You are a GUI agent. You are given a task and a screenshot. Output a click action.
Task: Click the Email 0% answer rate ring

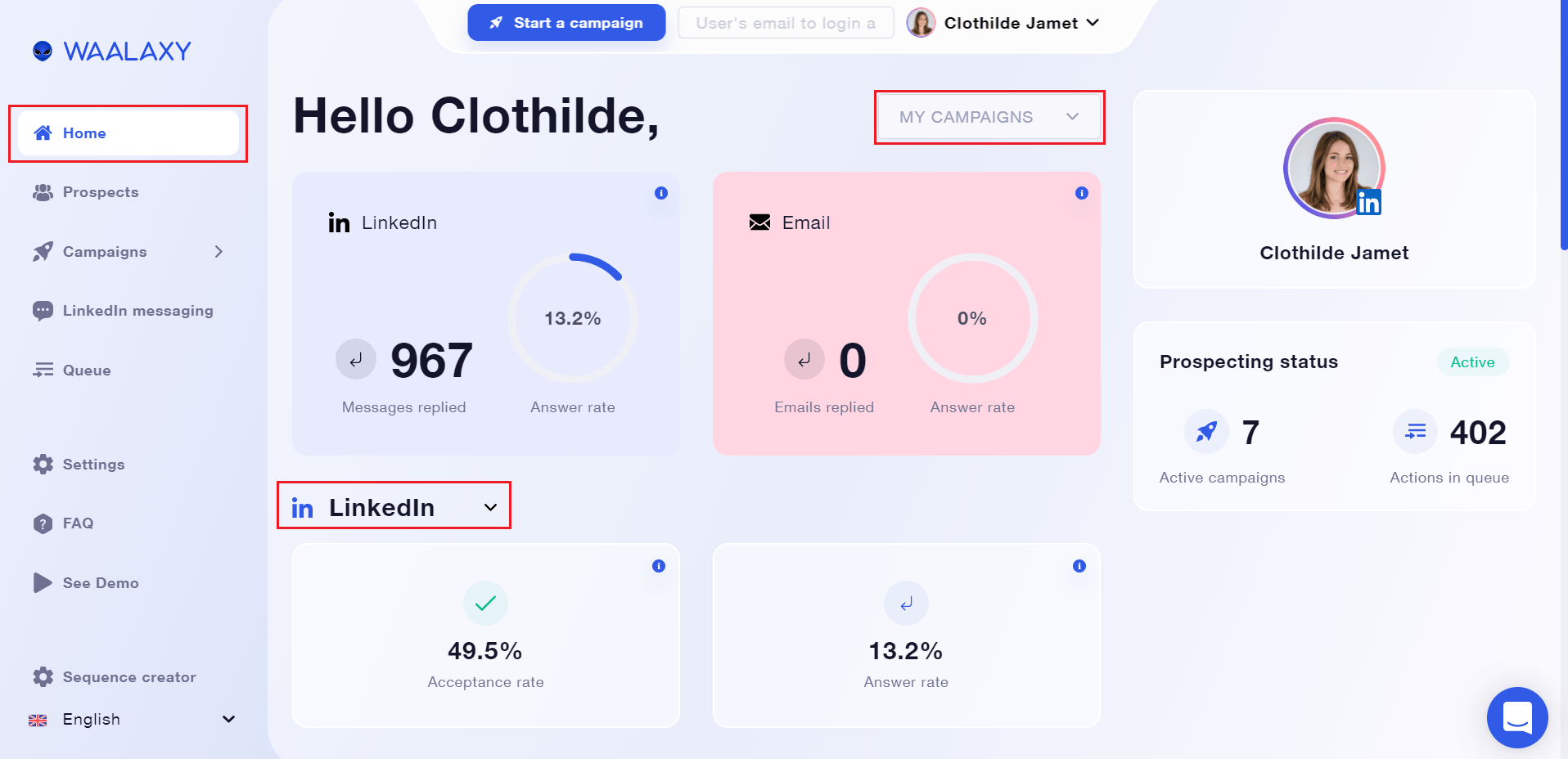[972, 318]
